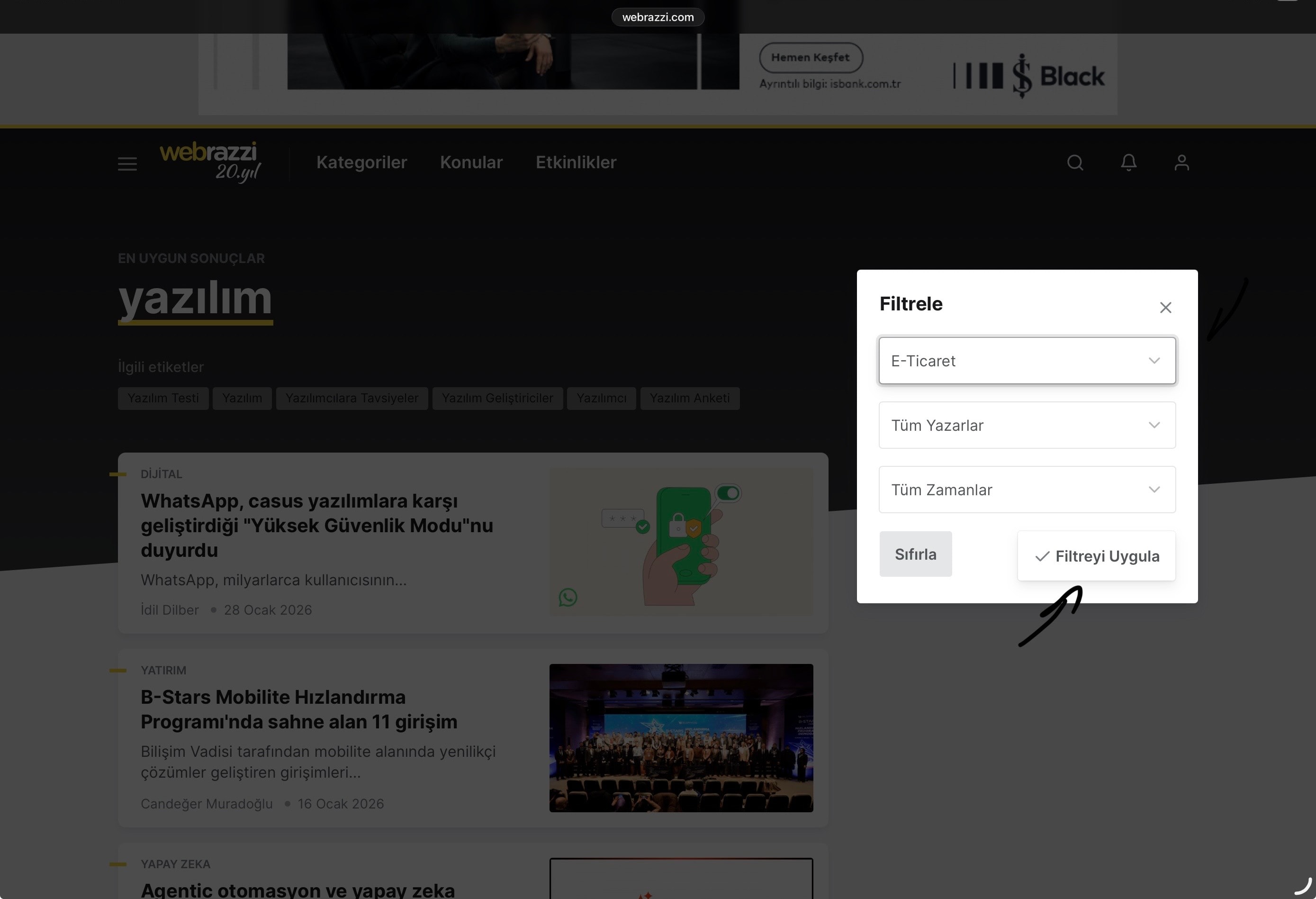Image resolution: width=1316 pixels, height=899 pixels.
Task: Open the Konular menu
Action: (x=471, y=163)
